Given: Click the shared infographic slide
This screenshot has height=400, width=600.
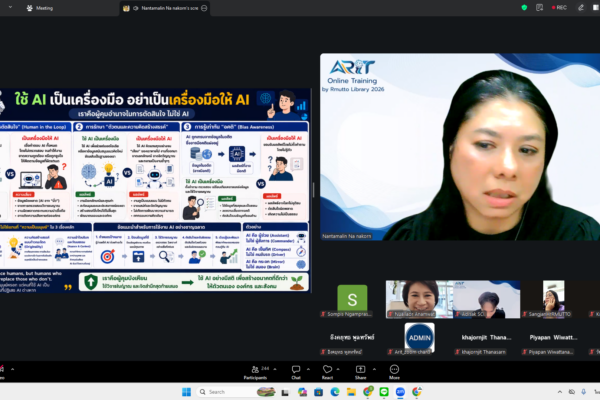Looking at the screenshot, I should click(x=154, y=190).
